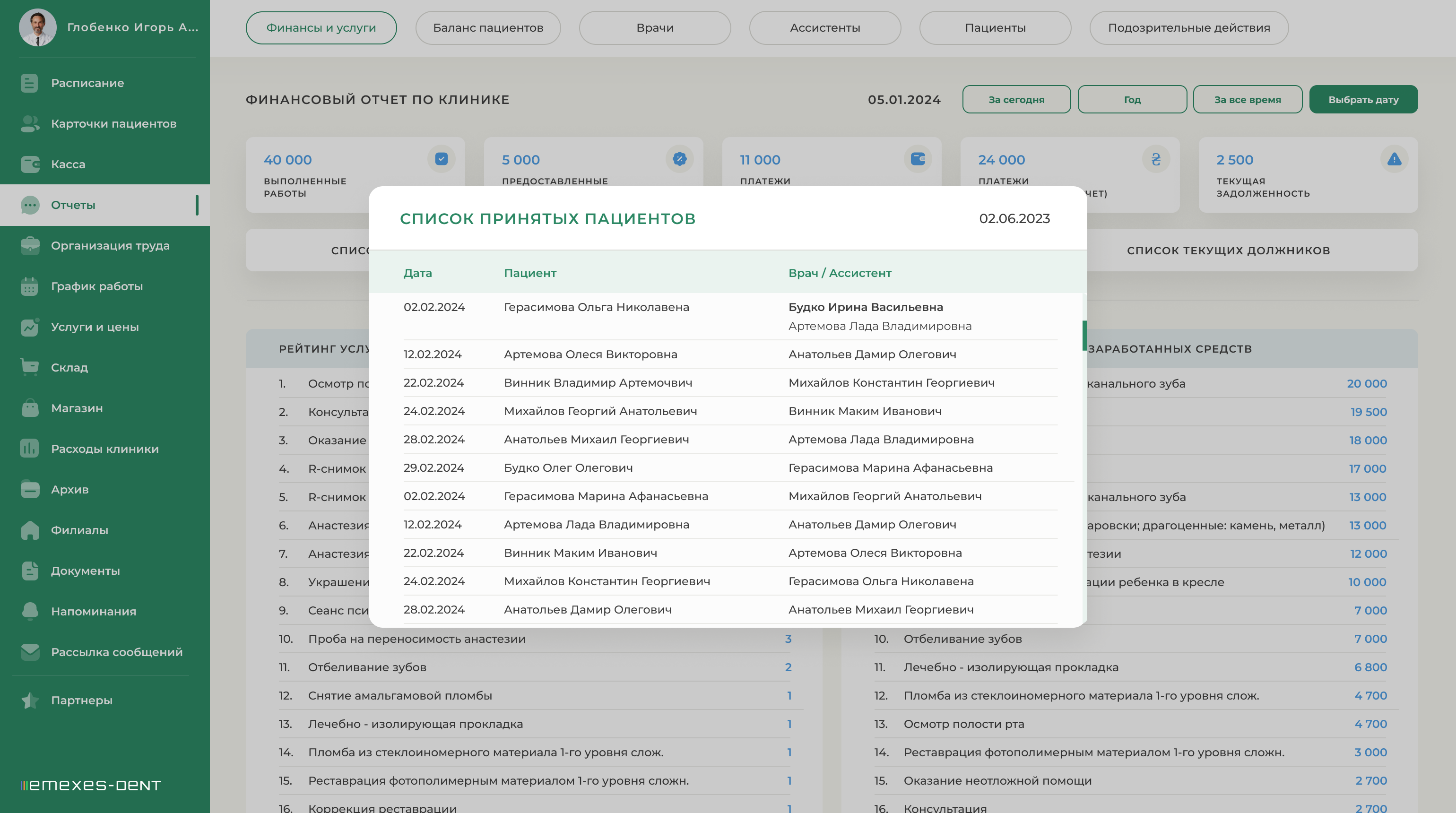Open Рассылка сообщений menu item
1456x813 pixels.
tap(116, 652)
